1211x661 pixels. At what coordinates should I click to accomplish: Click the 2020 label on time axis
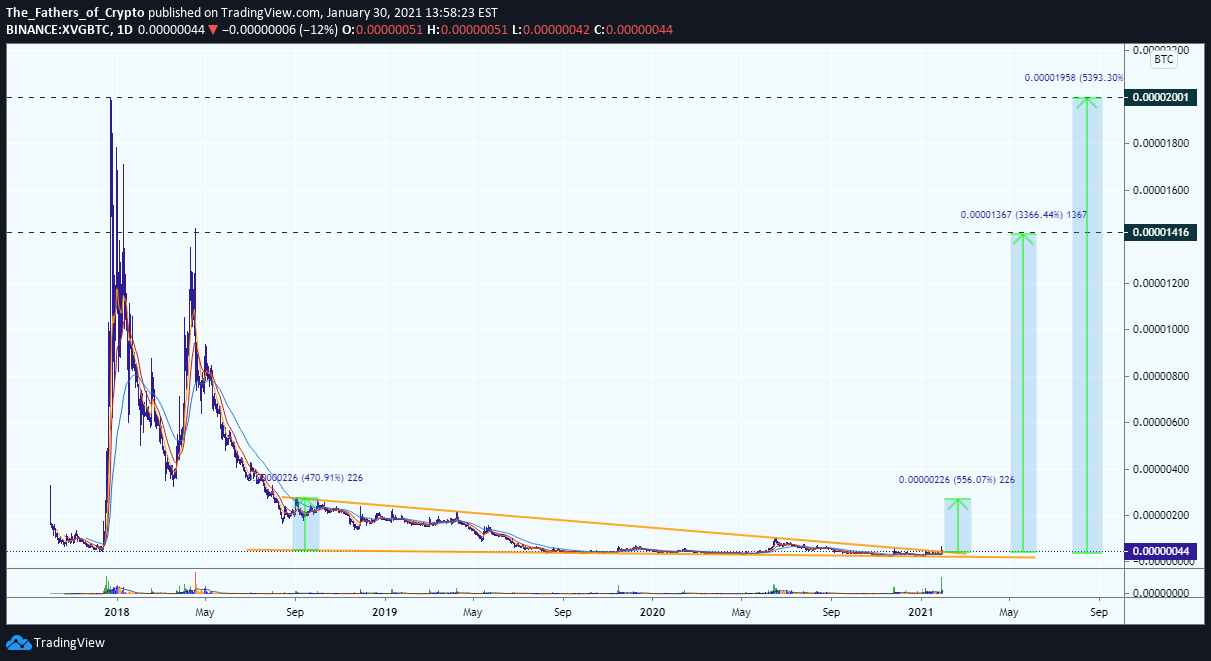click(x=652, y=611)
